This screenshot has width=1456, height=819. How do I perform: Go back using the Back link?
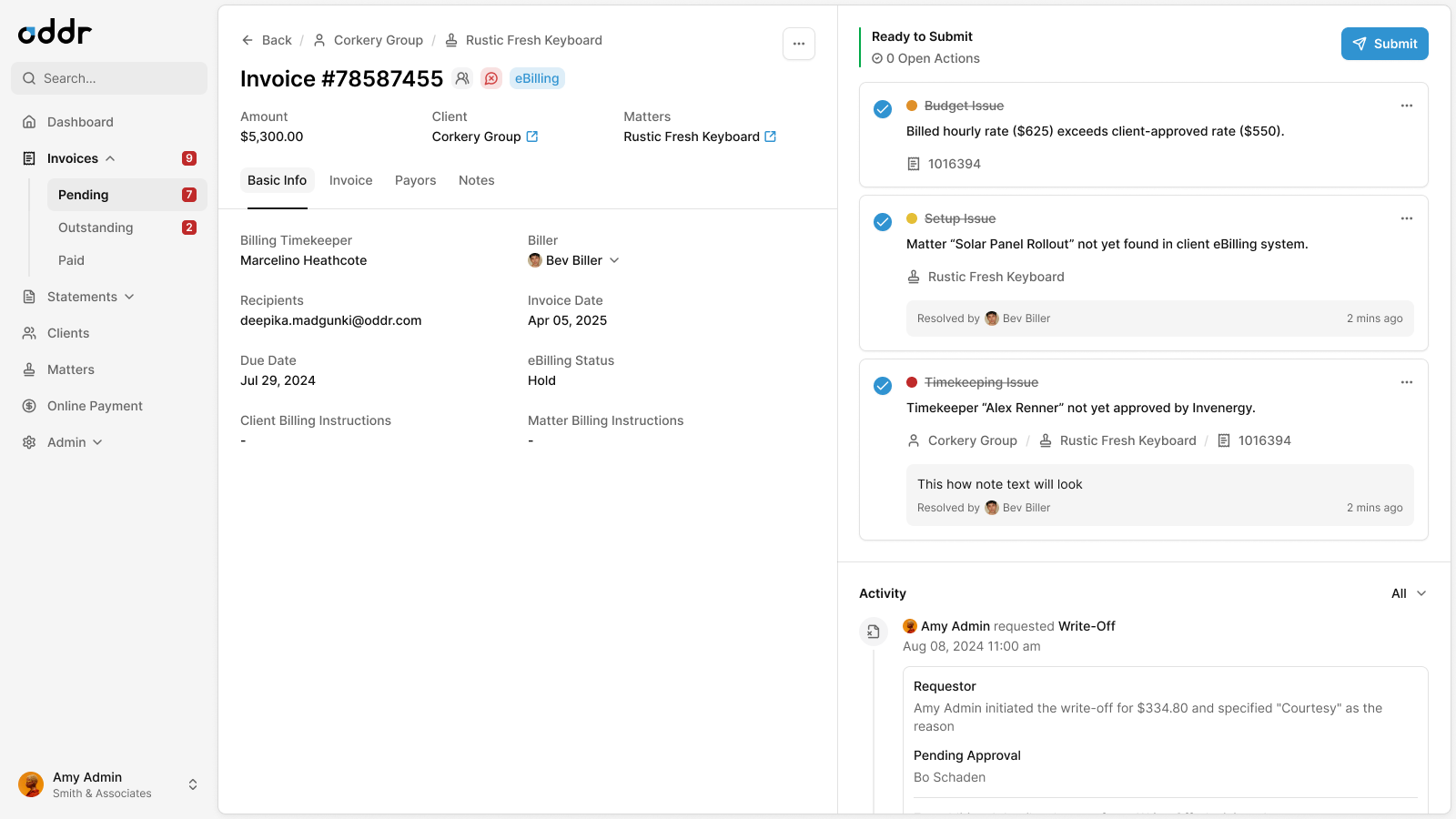[x=267, y=40]
